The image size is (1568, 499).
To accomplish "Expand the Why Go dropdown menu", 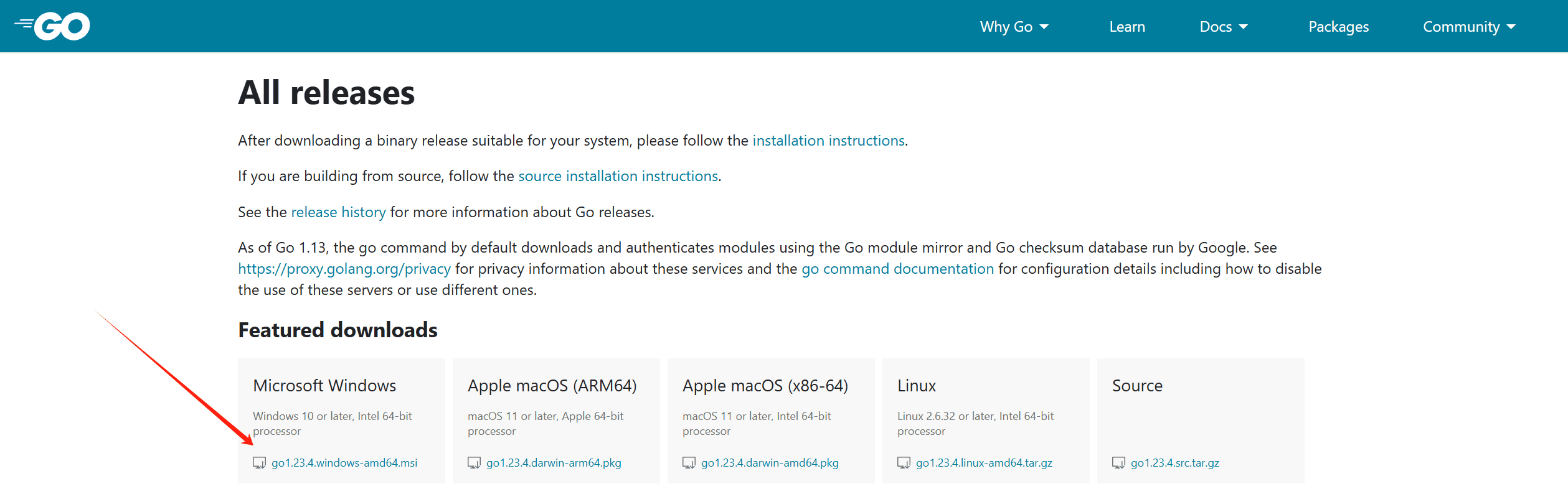I will point(1014,27).
